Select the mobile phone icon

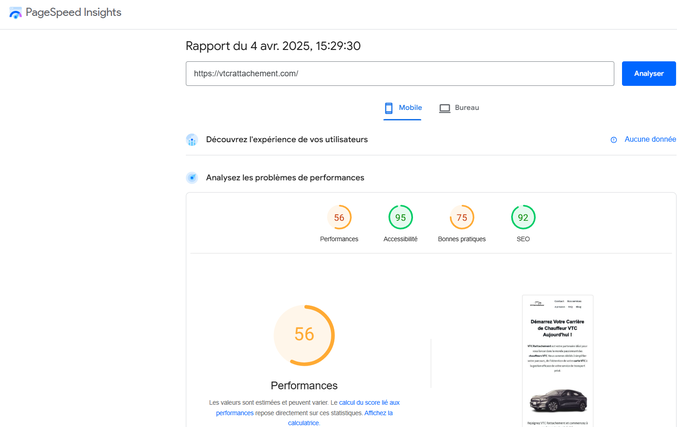click(389, 108)
